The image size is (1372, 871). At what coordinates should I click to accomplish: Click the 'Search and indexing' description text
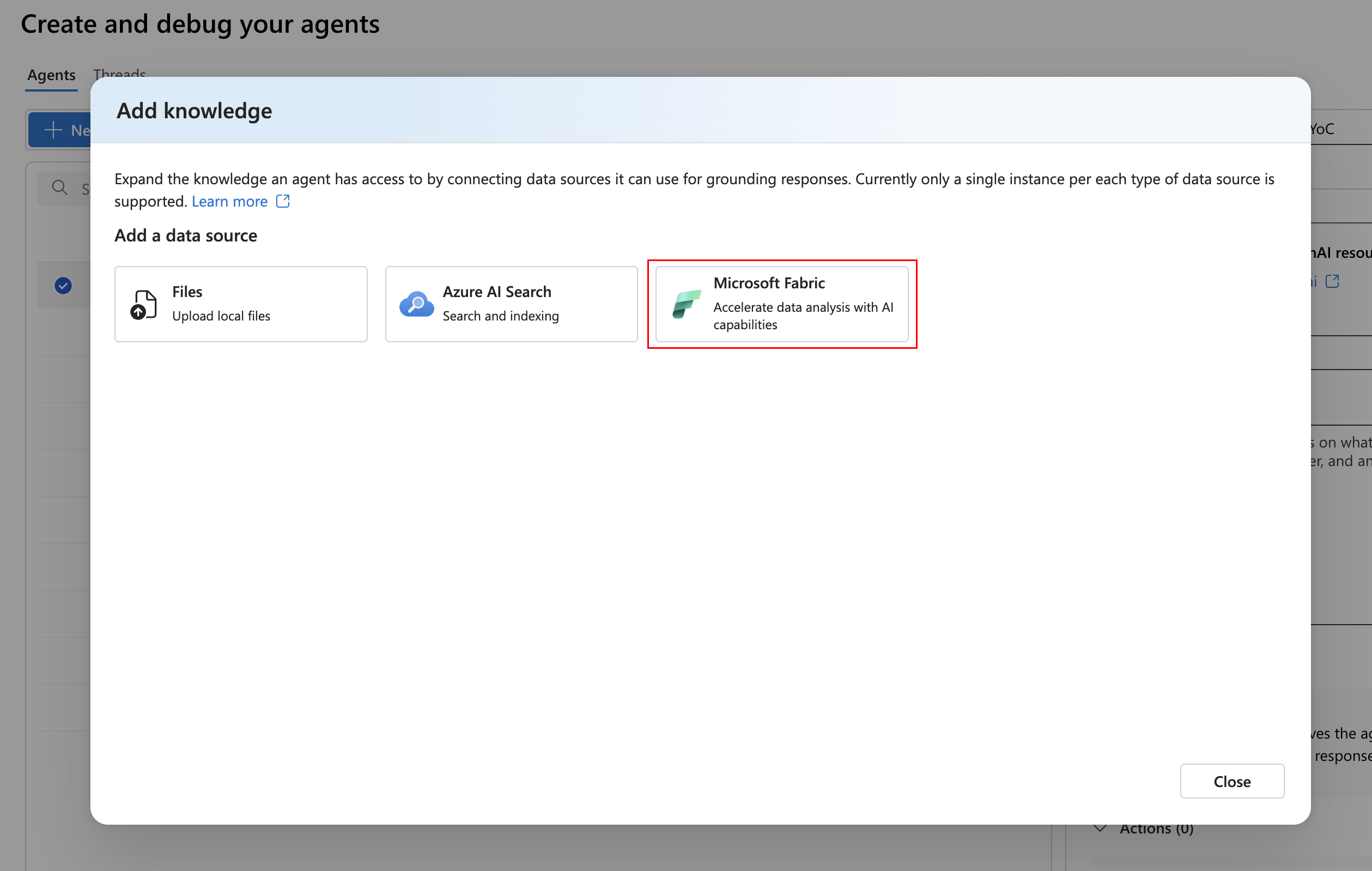click(500, 316)
